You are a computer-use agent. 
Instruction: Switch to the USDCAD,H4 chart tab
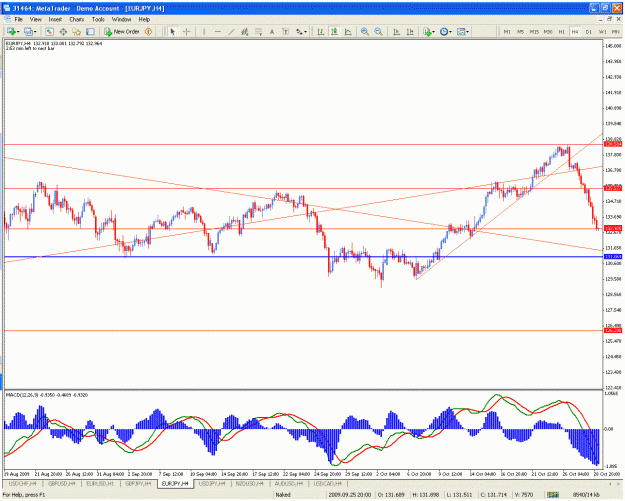[327, 483]
